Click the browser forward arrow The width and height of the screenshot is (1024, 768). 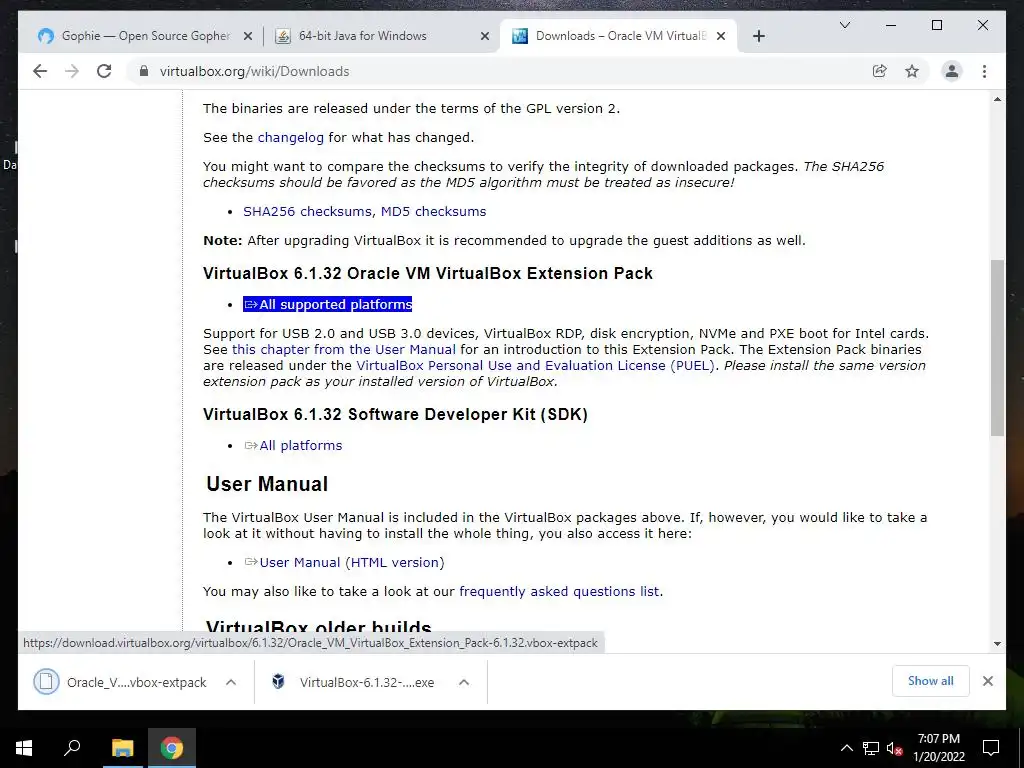tap(72, 71)
